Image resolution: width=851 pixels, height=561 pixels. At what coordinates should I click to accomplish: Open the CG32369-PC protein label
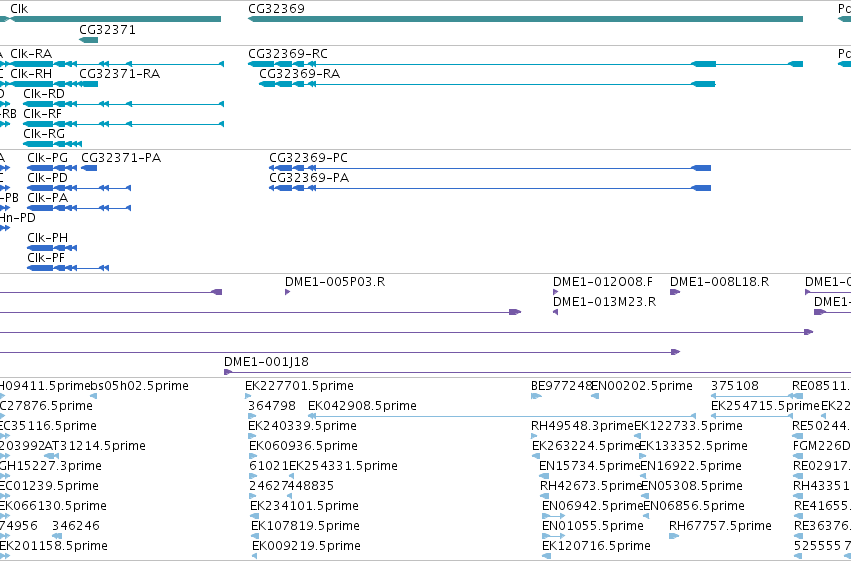click(308, 158)
